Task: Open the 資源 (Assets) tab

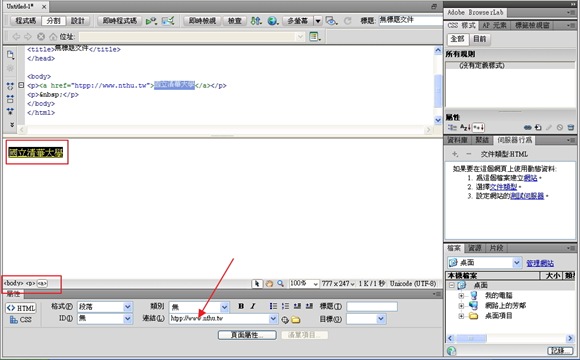Action: point(474,248)
